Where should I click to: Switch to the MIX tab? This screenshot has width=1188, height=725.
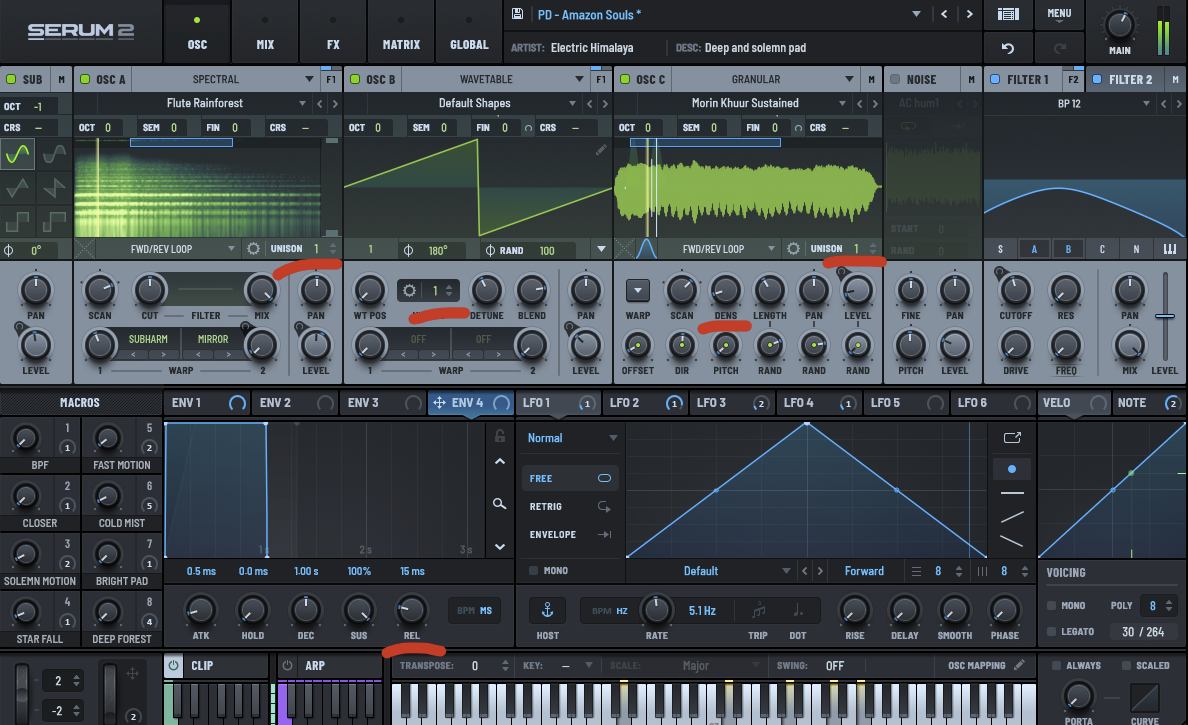click(x=265, y=31)
